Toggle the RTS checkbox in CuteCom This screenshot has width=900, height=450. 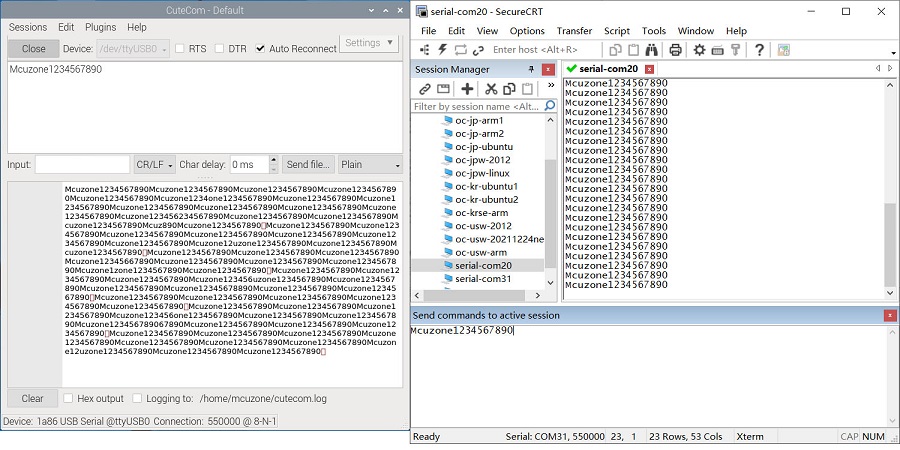click(180, 49)
